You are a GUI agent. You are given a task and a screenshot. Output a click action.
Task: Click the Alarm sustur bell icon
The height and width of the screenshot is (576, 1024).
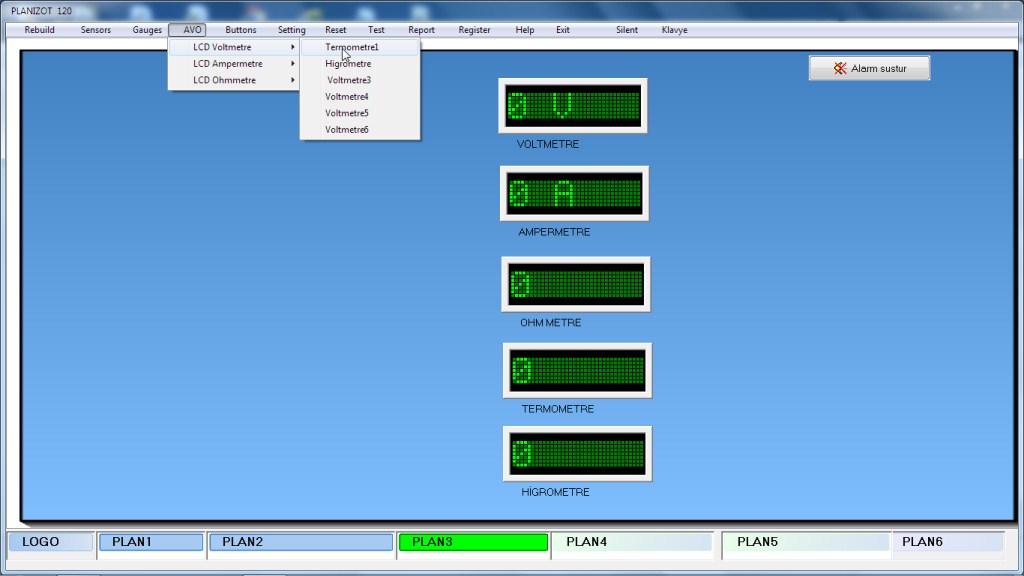841,69
